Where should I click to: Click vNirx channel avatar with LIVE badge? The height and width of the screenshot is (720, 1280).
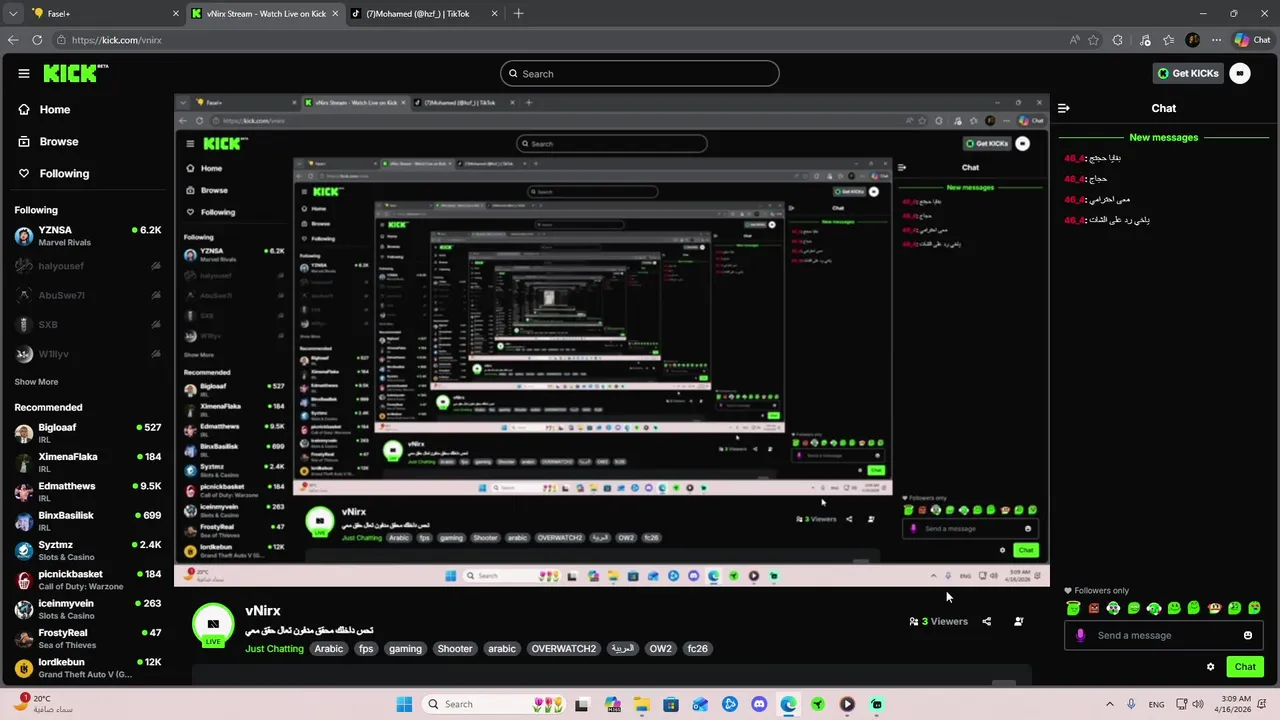pyautogui.click(x=213, y=625)
